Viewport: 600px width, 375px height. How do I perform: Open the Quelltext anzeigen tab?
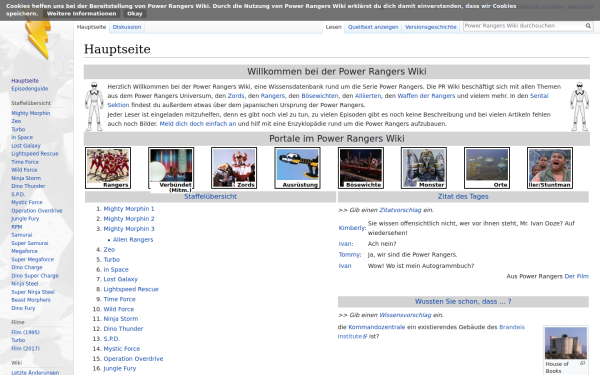click(373, 27)
